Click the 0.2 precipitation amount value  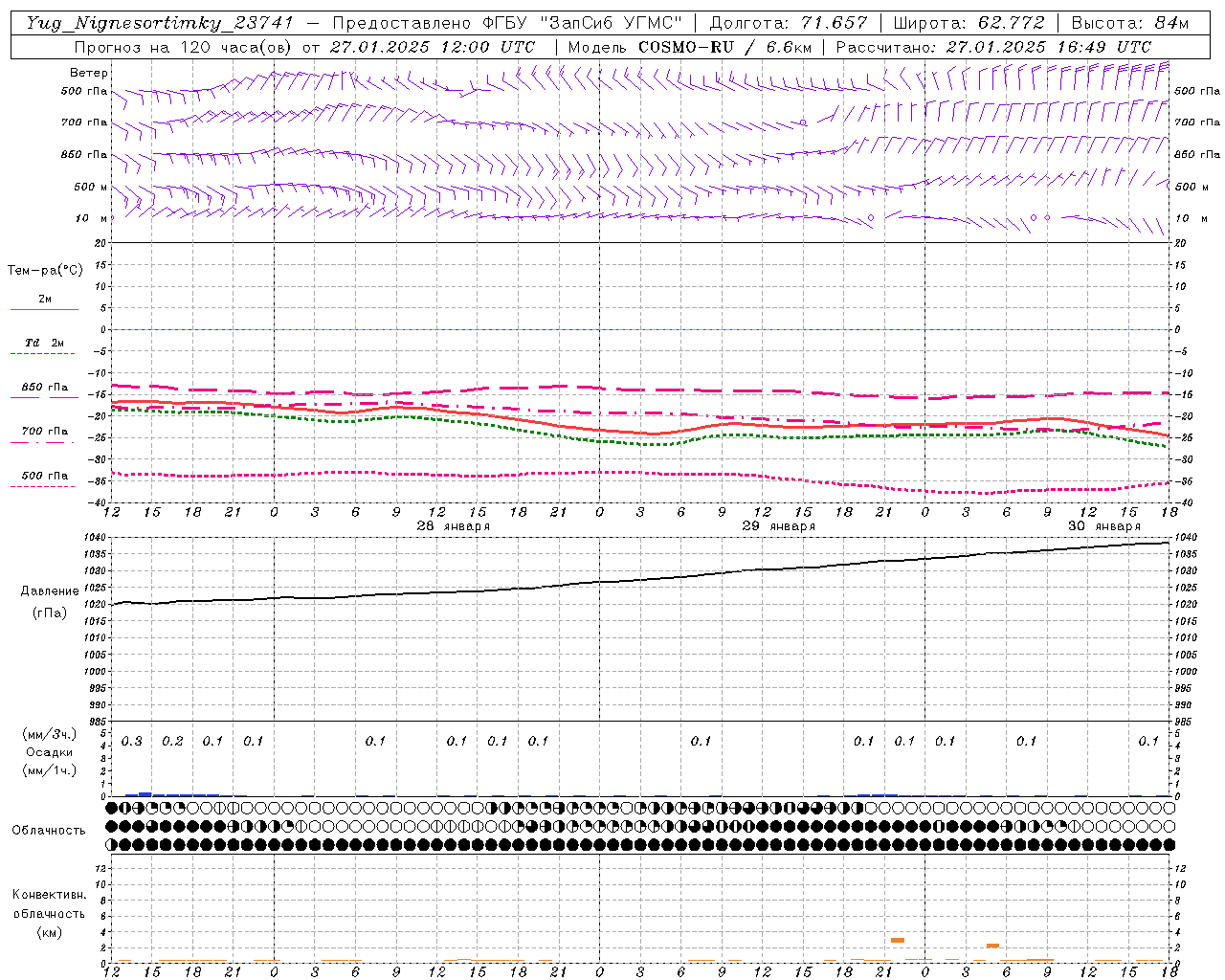click(172, 742)
